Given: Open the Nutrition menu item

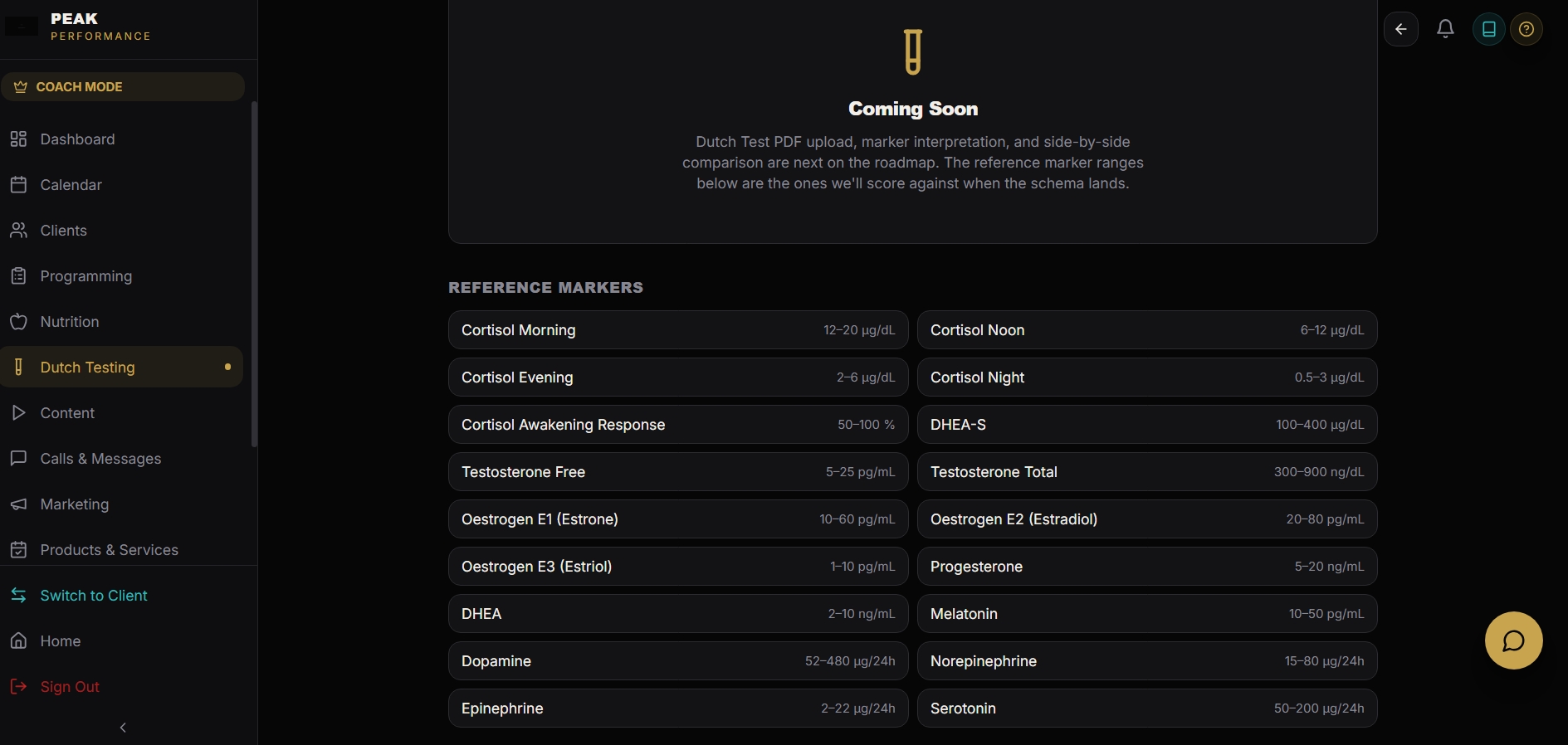Looking at the screenshot, I should tap(121, 321).
